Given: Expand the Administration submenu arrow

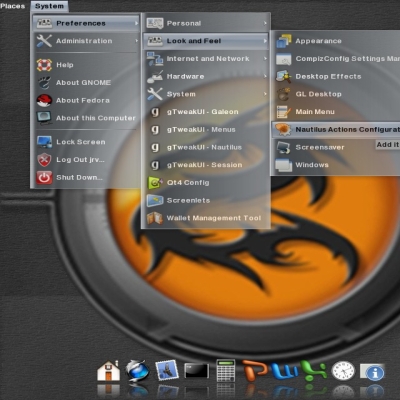Looking at the screenshot, I should (136, 41).
